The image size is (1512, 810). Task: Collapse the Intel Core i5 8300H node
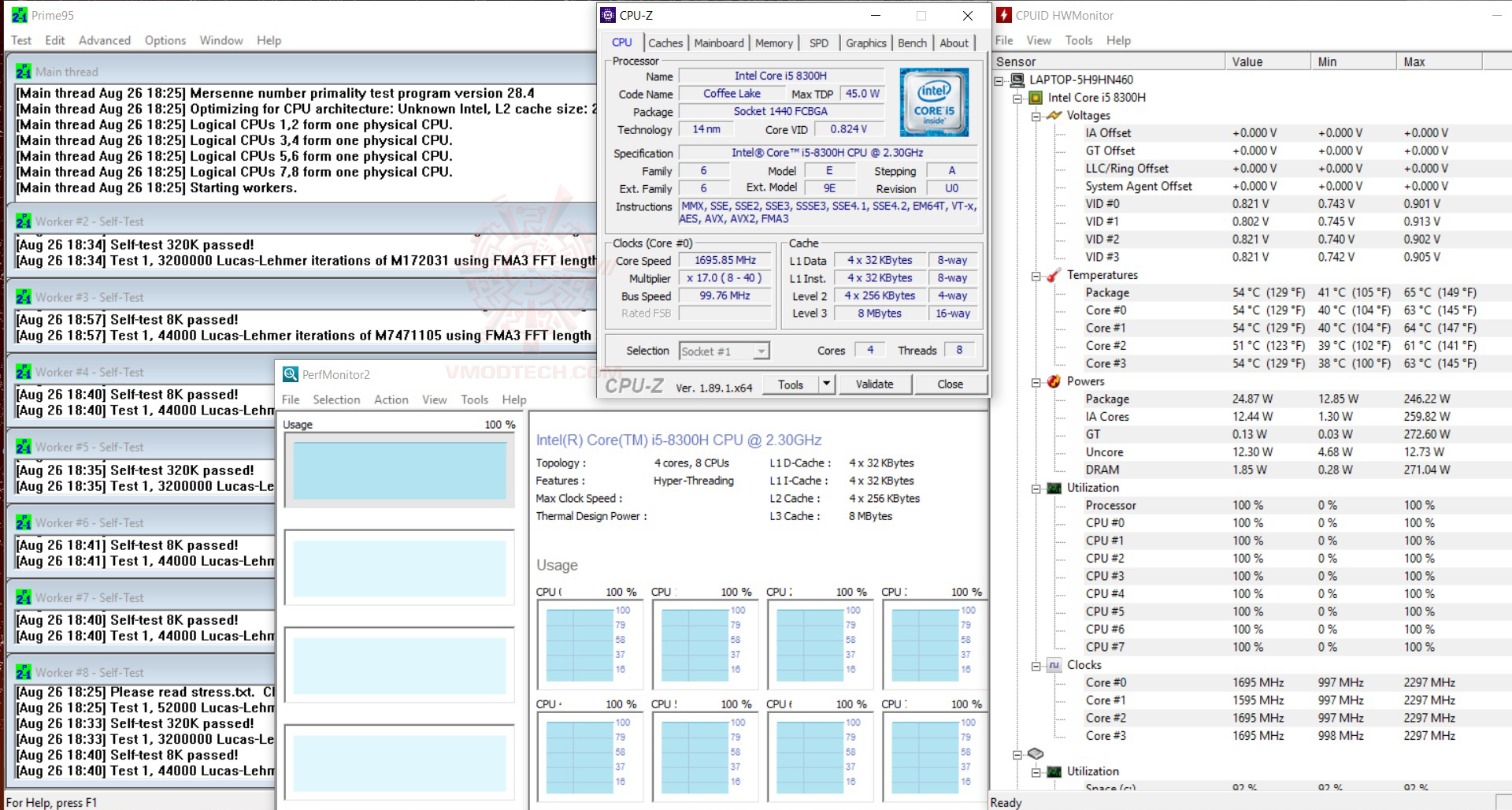[1018, 98]
